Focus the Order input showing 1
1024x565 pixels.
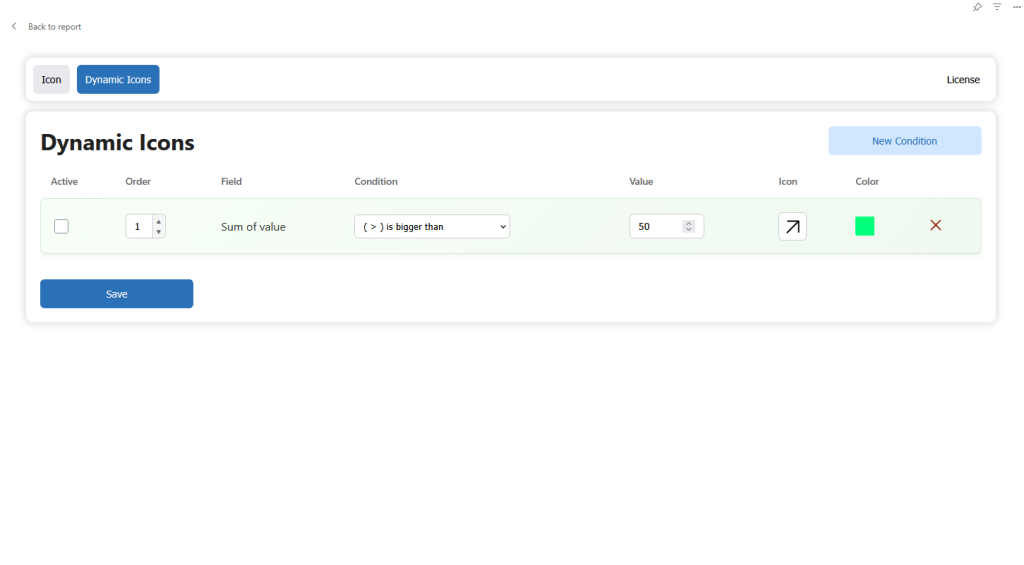click(x=139, y=227)
